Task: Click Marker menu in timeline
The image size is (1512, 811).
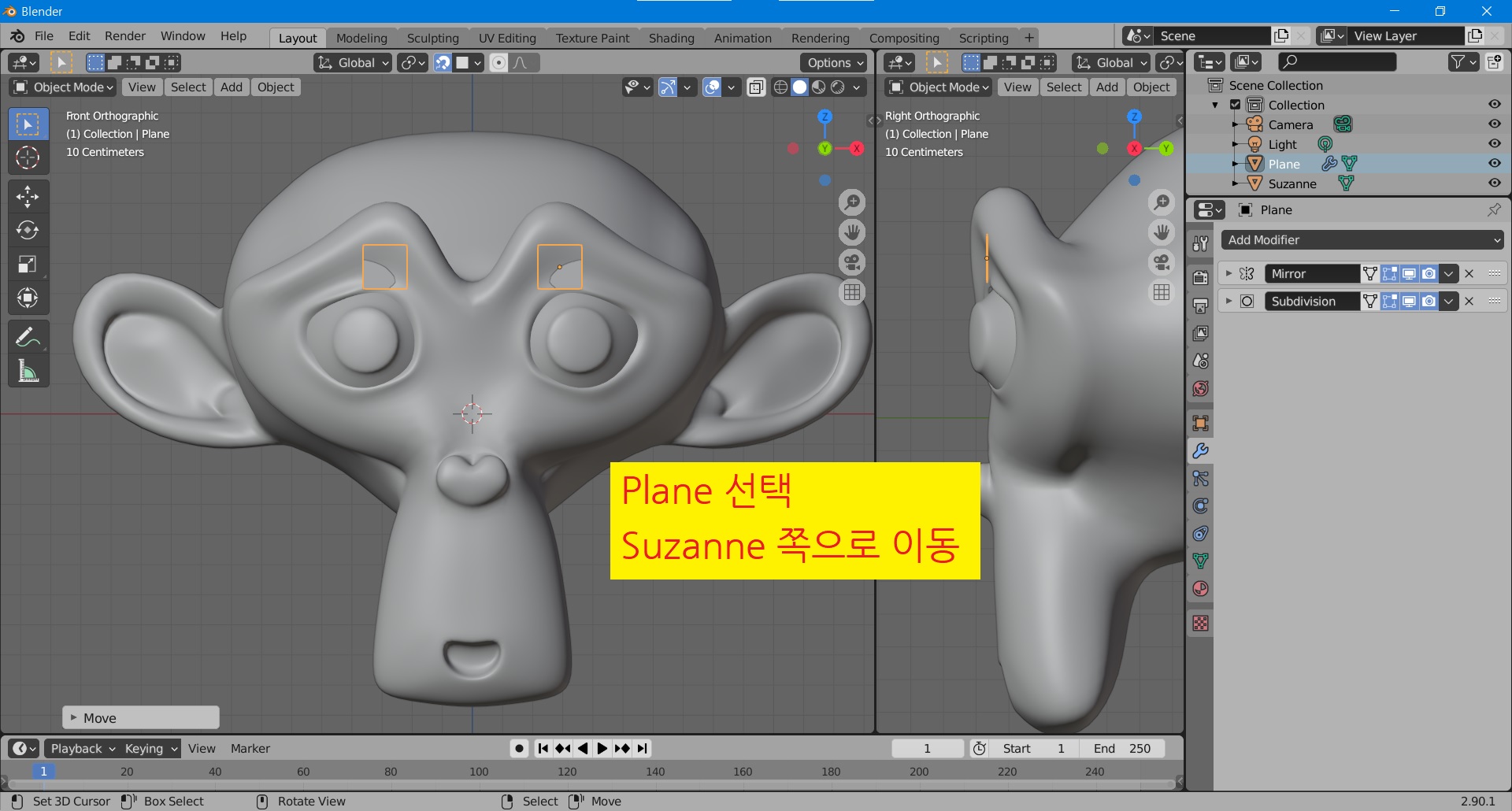Action: tap(250, 749)
